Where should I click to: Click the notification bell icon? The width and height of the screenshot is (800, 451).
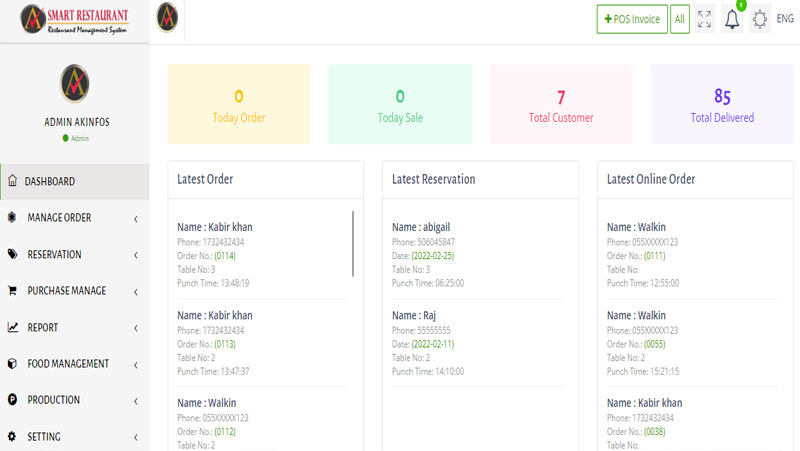point(732,19)
